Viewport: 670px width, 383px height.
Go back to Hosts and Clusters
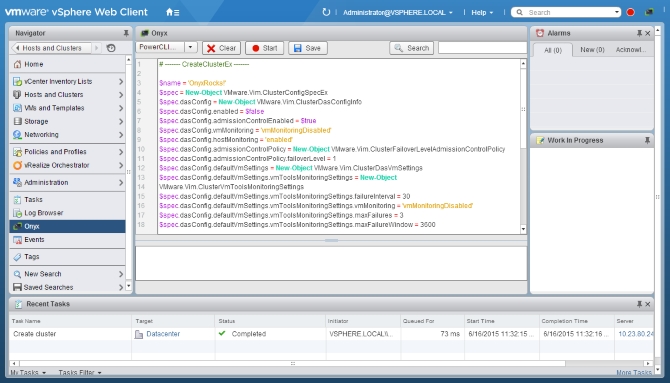(51, 48)
